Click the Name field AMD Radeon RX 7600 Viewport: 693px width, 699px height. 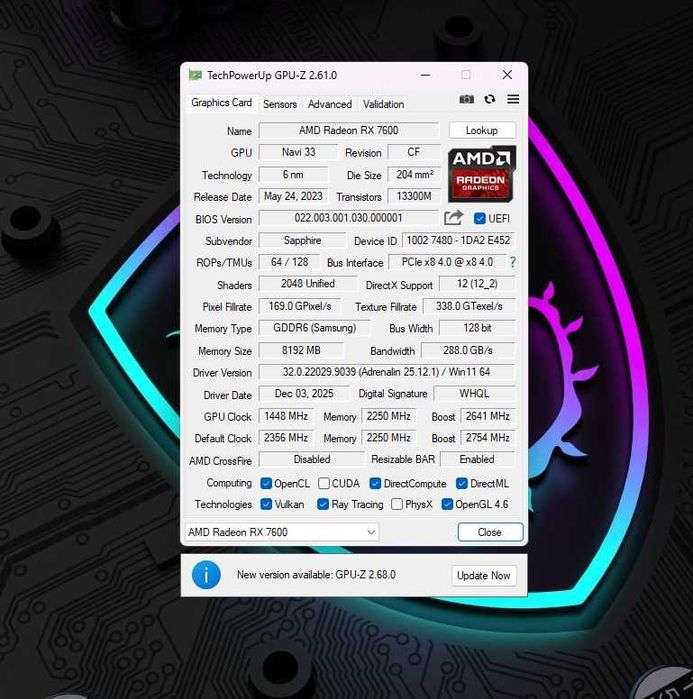[349, 130]
